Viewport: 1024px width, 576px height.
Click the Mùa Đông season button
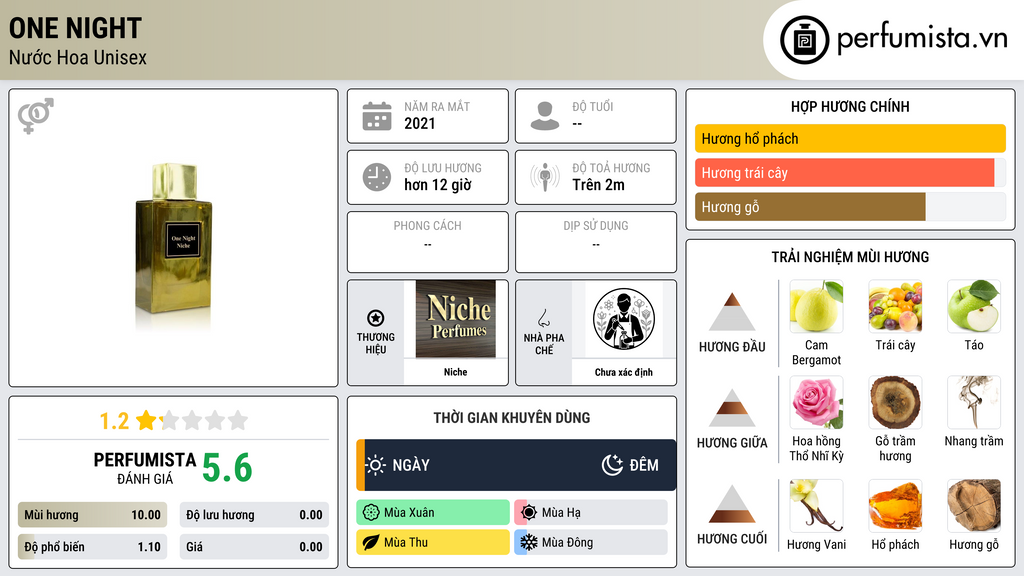pos(591,542)
